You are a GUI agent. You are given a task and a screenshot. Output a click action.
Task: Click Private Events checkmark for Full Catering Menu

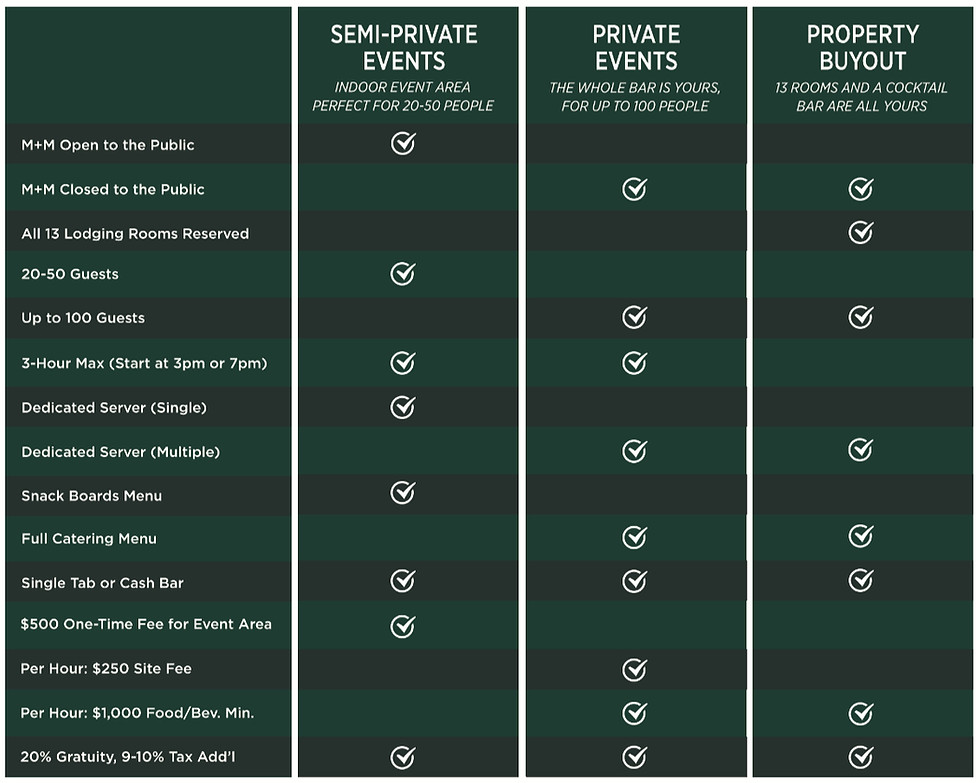pos(634,537)
